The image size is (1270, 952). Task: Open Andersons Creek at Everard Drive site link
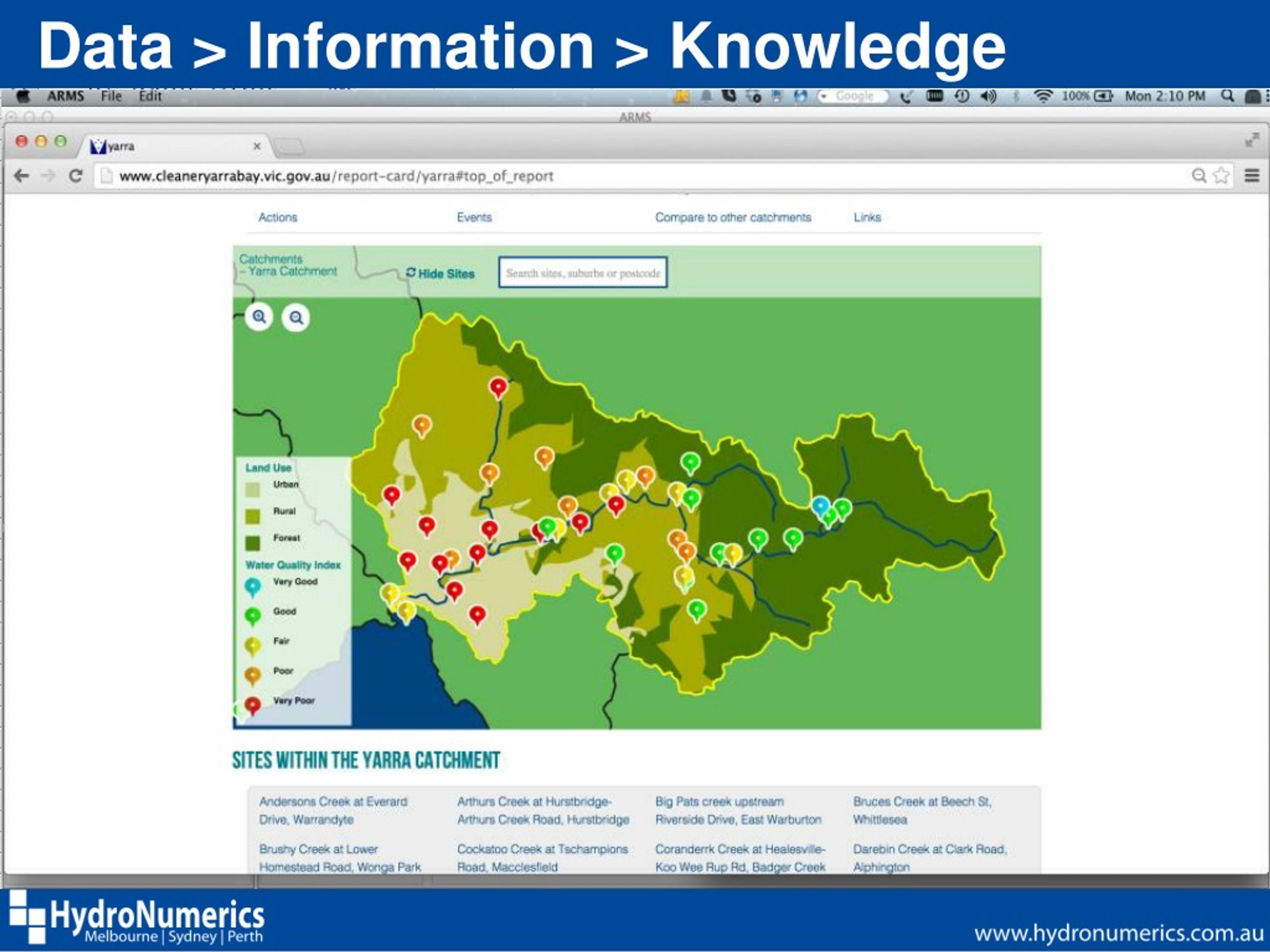click(x=333, y=810)
